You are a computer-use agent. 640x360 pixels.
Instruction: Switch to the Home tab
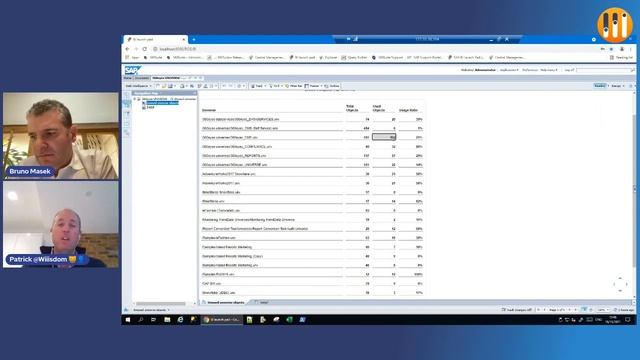point(128,78)
